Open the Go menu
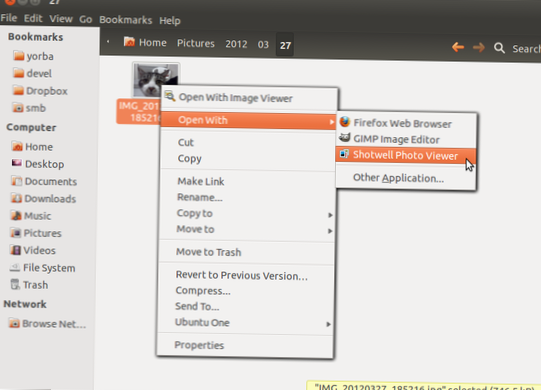The height and width of the screenshot is (390, 541). point(86,19)
